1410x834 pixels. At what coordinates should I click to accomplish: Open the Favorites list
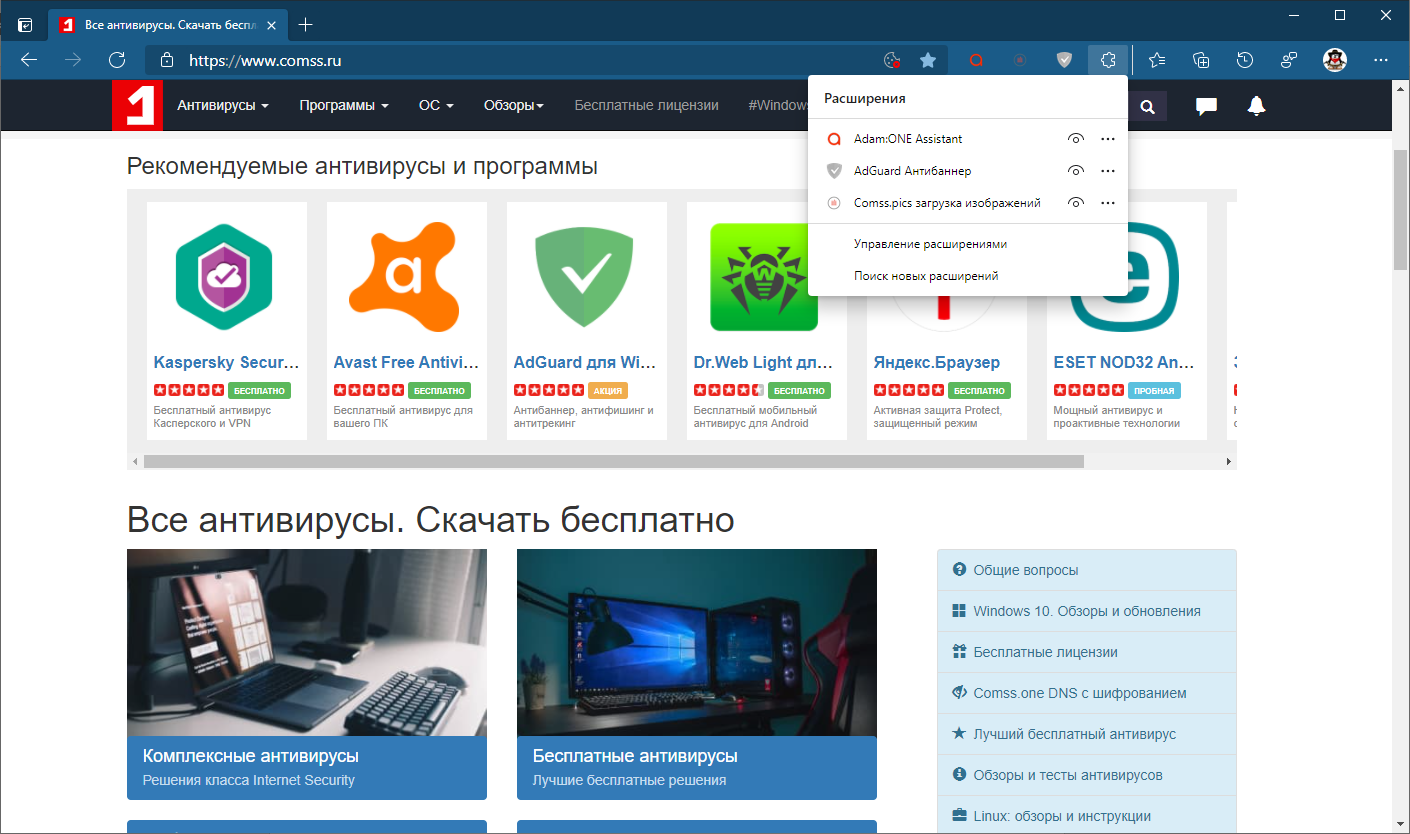(x=1157, y=60)
